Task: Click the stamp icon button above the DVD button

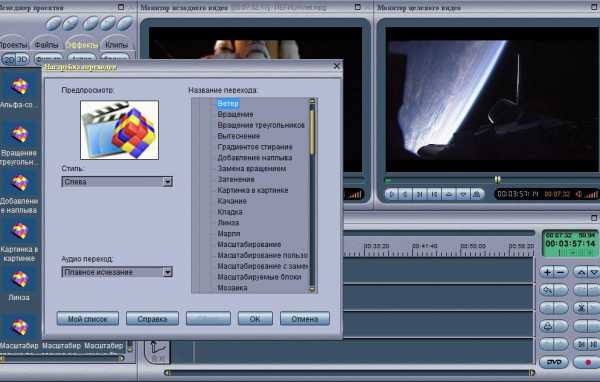Action: 548,326
